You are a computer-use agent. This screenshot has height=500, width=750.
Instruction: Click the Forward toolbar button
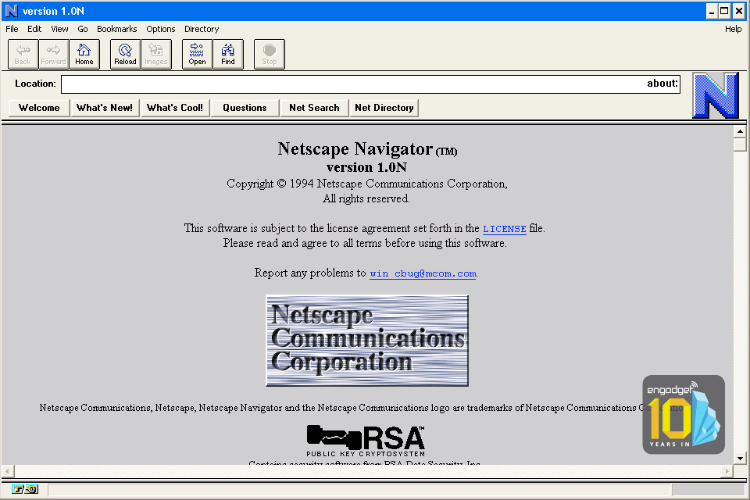pos(53,54)
